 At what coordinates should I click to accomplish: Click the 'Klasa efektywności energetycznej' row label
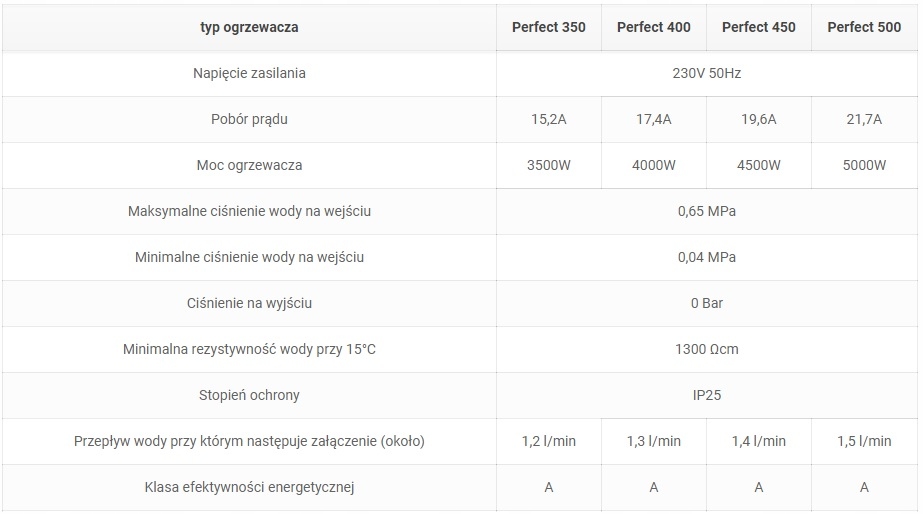pyautogui.click(x=249, y=487)
